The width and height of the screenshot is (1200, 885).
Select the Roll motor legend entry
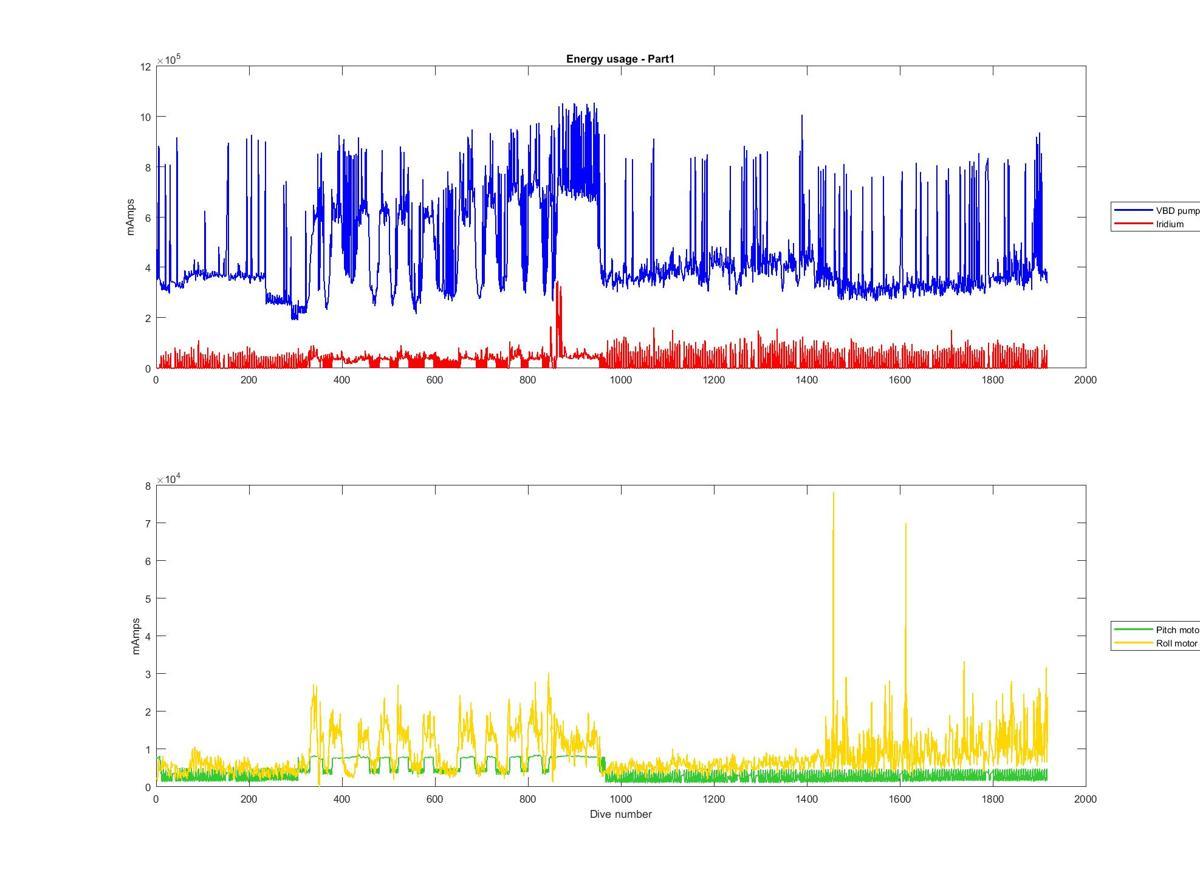point(1157,643)
